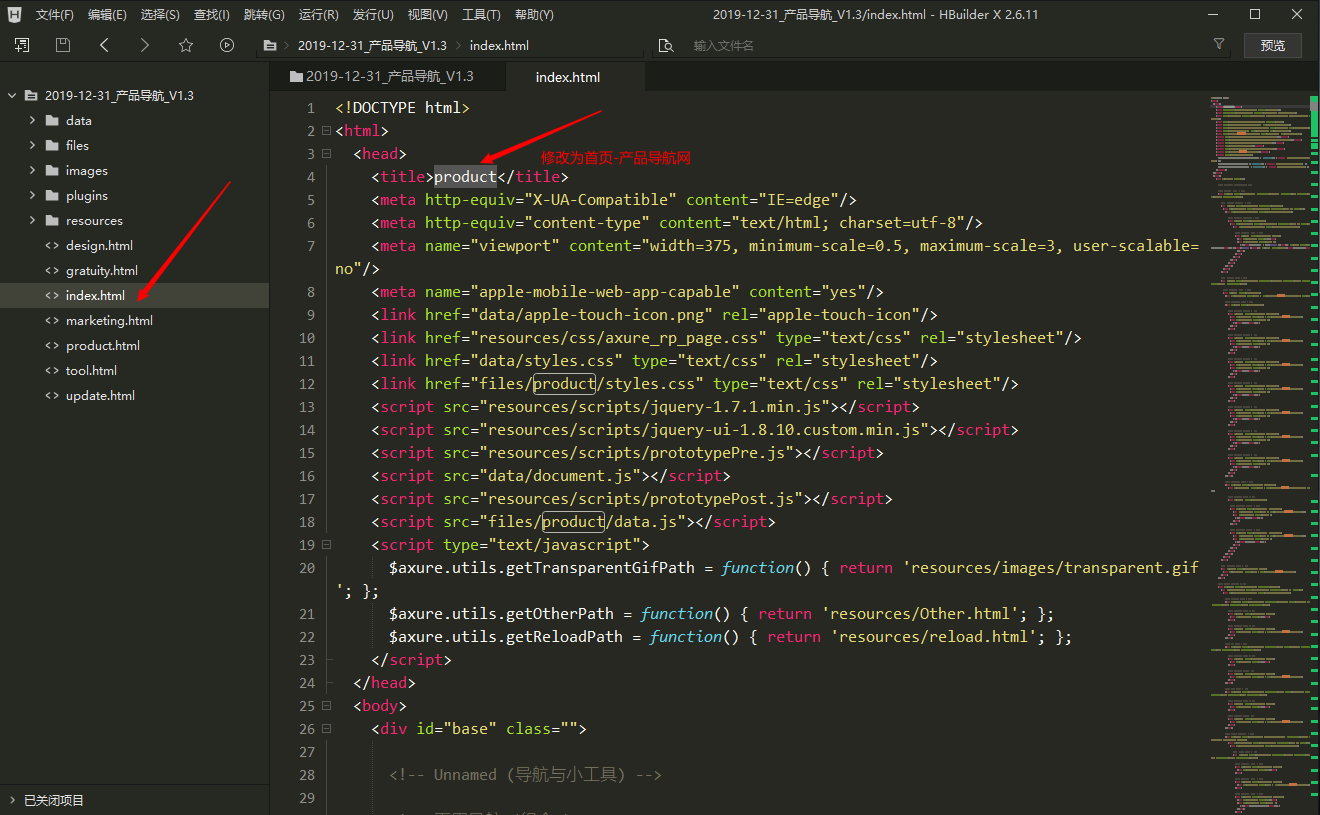Click the bookmark star icon

coord(186,45)
